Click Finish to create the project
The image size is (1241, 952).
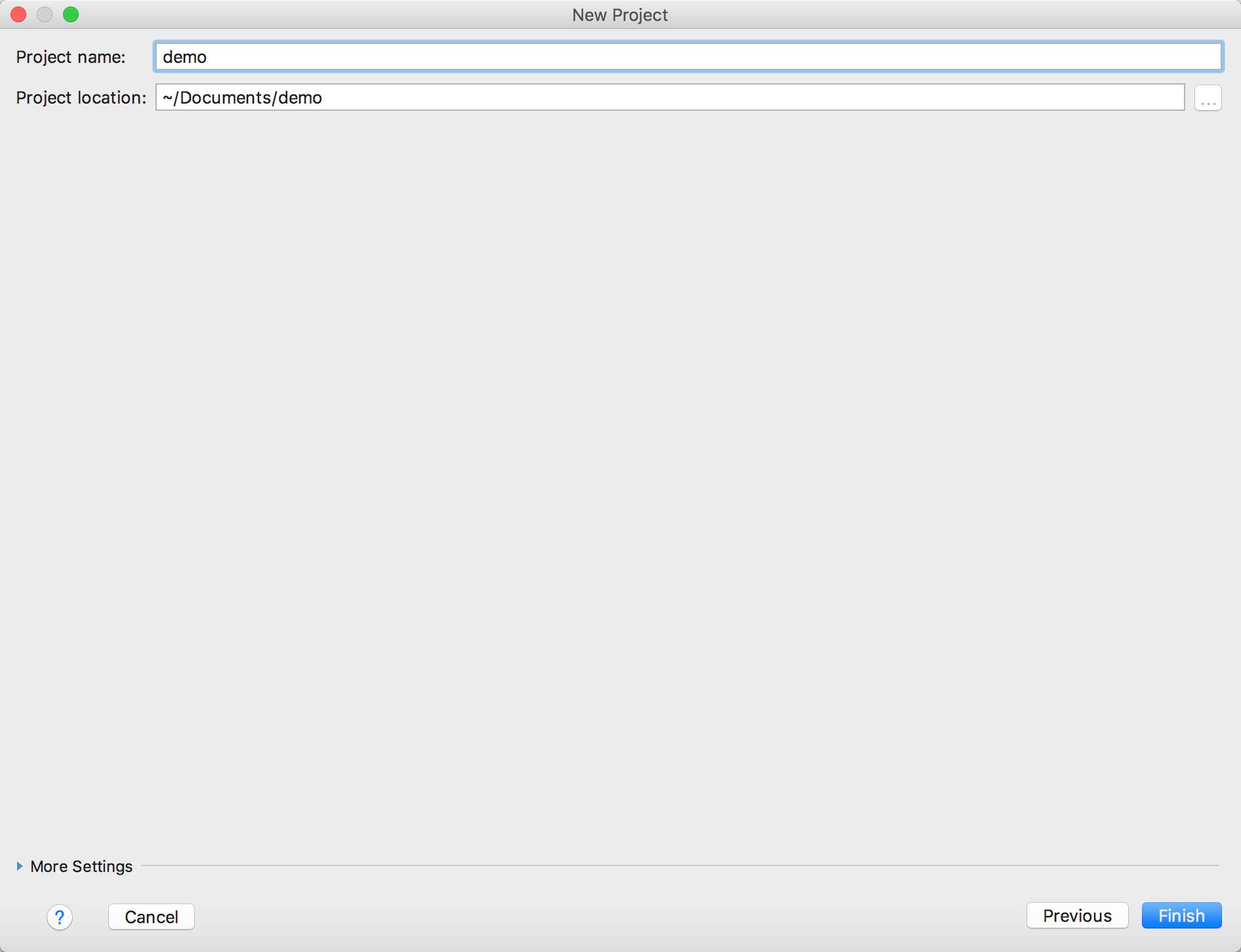click(x=1181, y=915)
